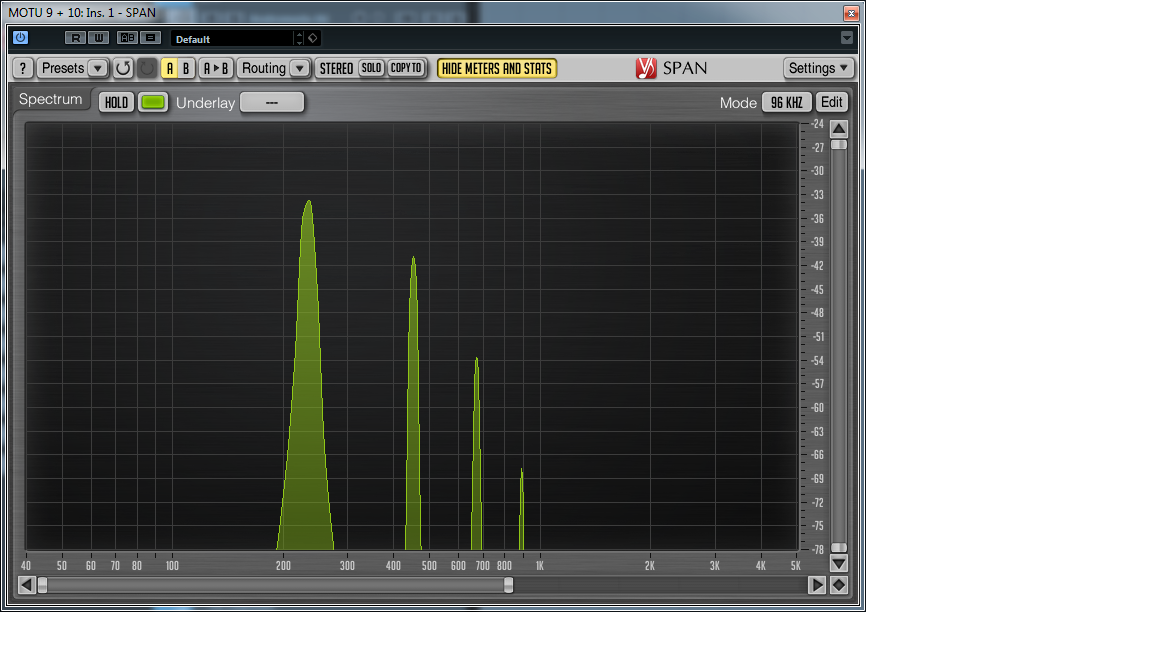Close the SPAN plugin window
Viewport: 1152px width, 648px height.
851,13
